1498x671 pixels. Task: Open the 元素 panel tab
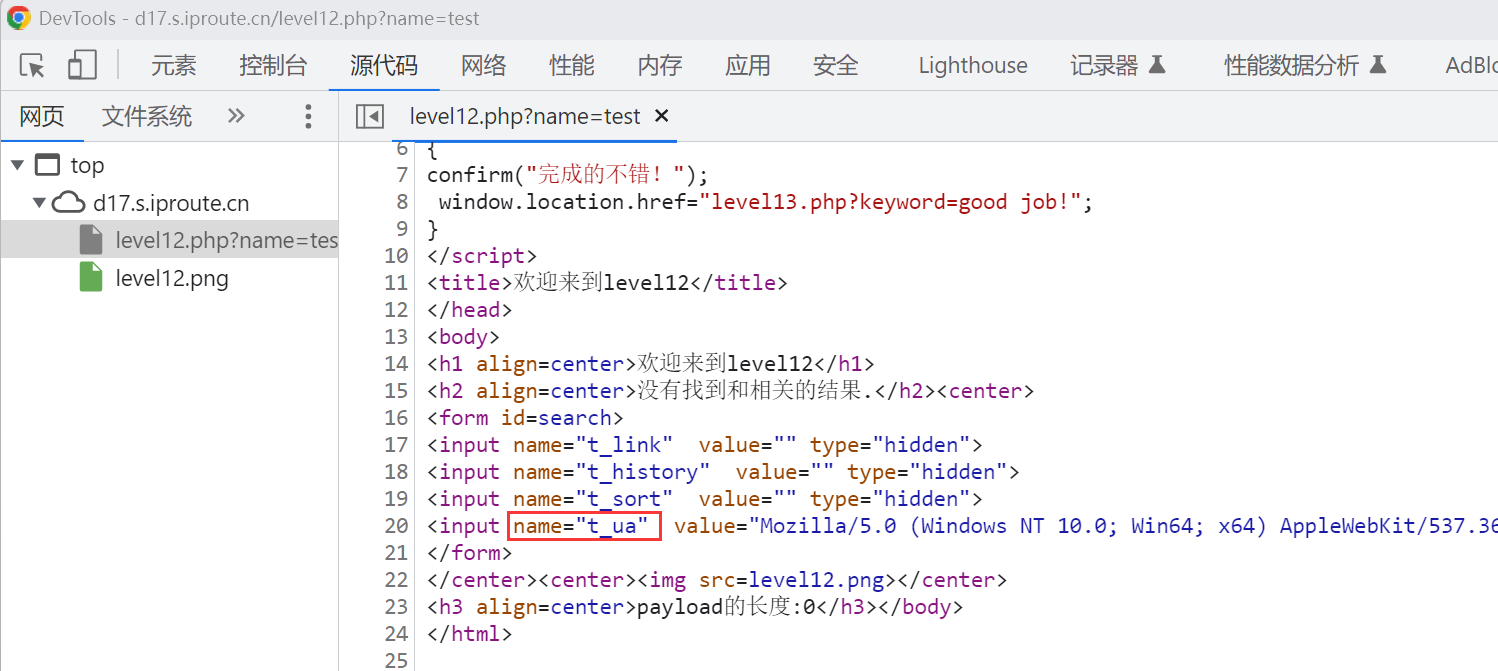coord(174,66)
